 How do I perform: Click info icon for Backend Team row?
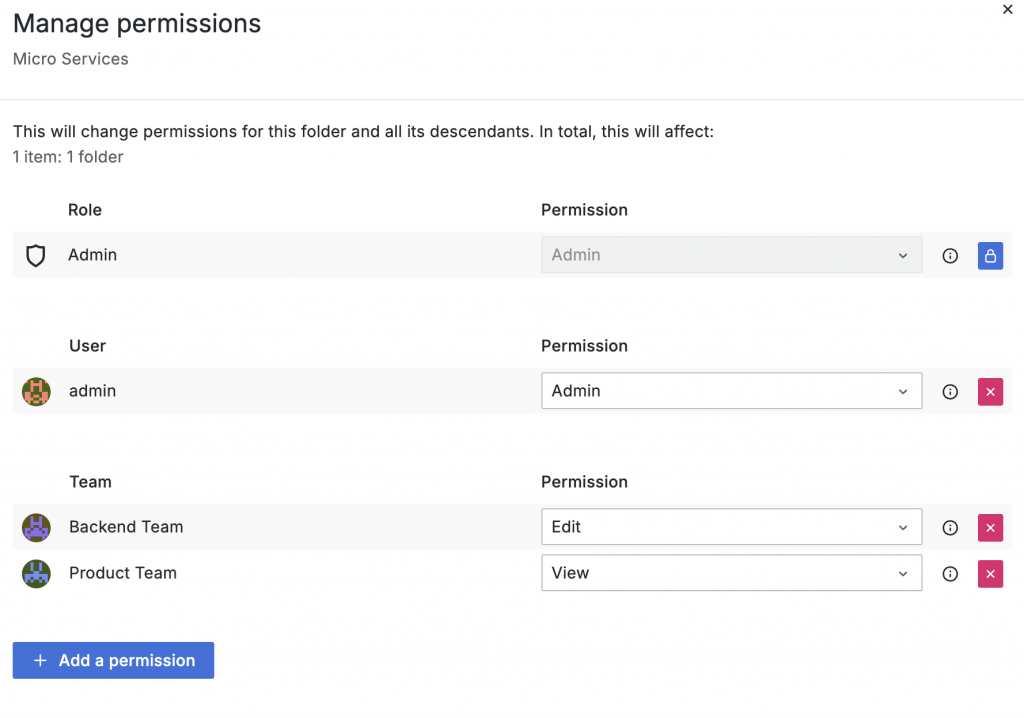tap(950, 528)
